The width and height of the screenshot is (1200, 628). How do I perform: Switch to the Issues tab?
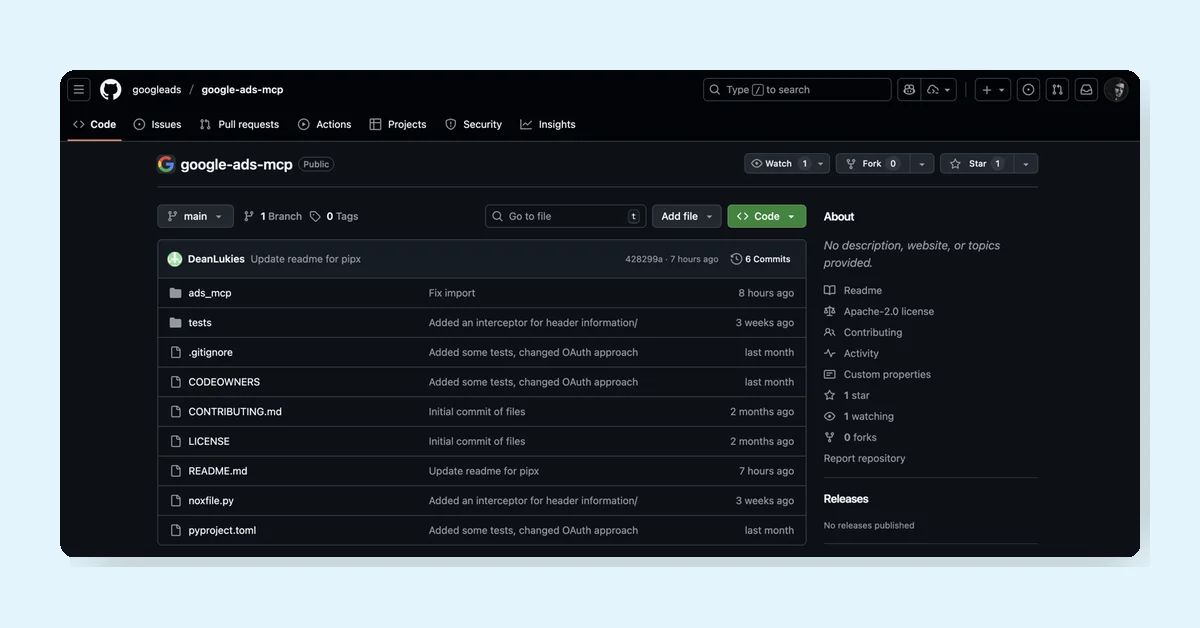pos(157,125)
